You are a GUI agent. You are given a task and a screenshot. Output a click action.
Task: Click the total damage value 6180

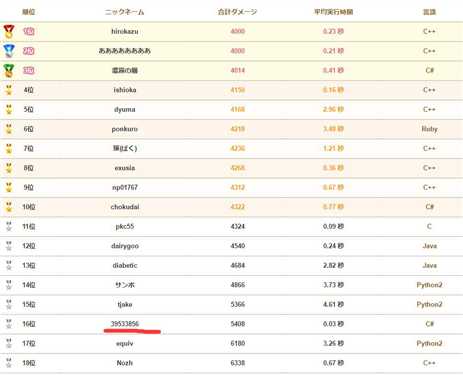(x=238, y=343)
